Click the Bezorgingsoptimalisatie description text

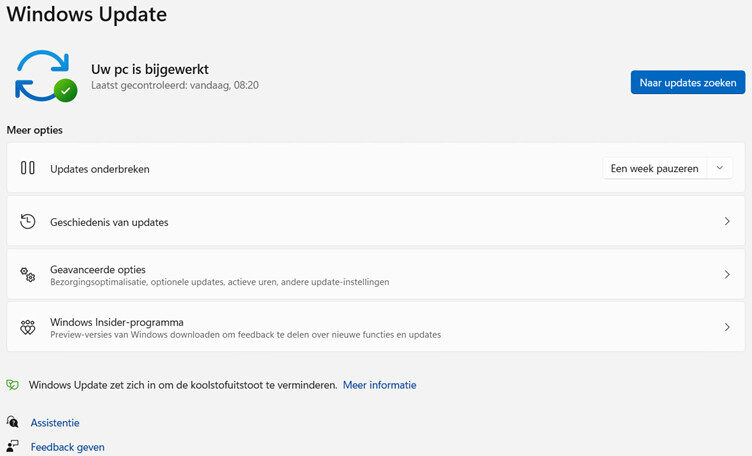(220, 282)
